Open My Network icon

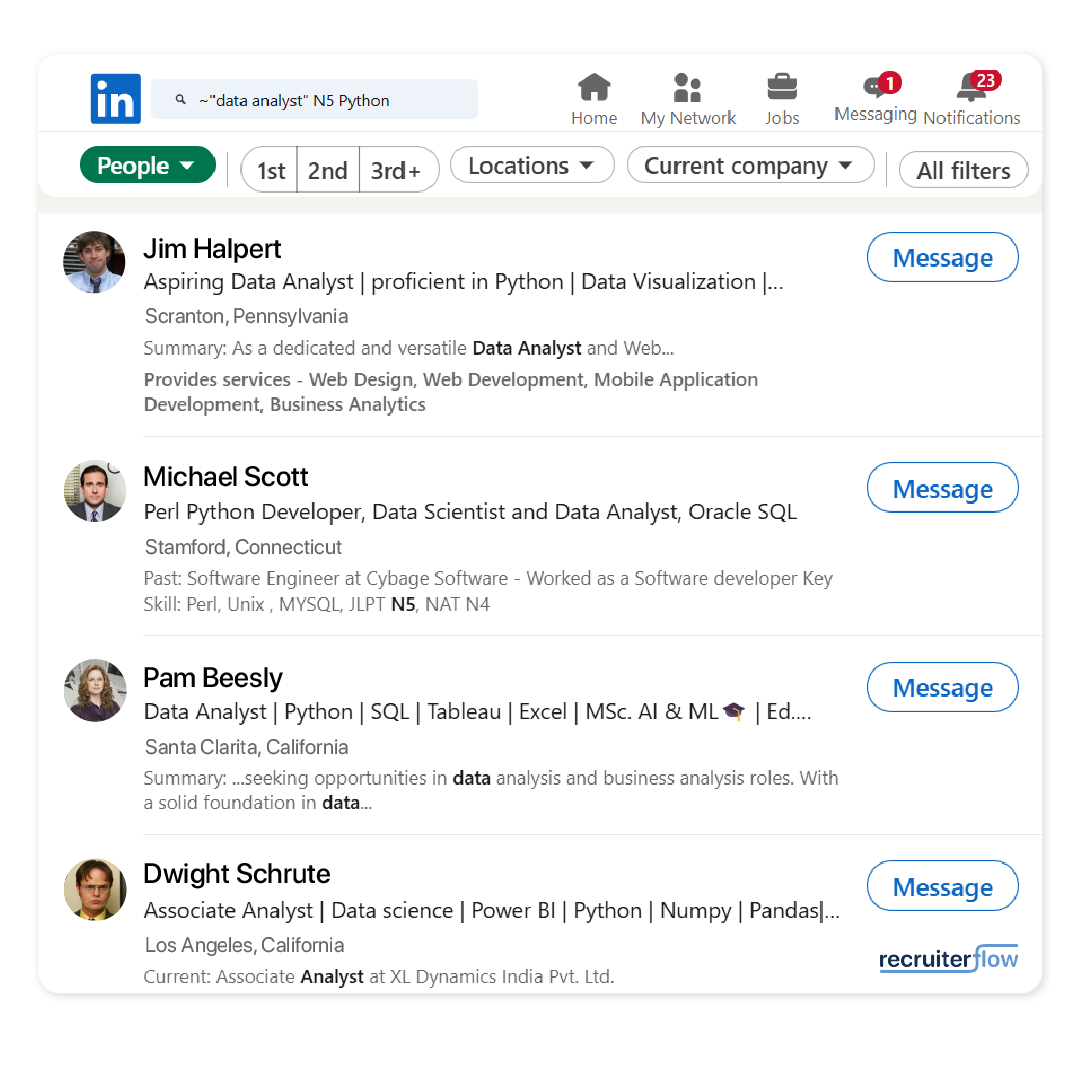point(687,89)
